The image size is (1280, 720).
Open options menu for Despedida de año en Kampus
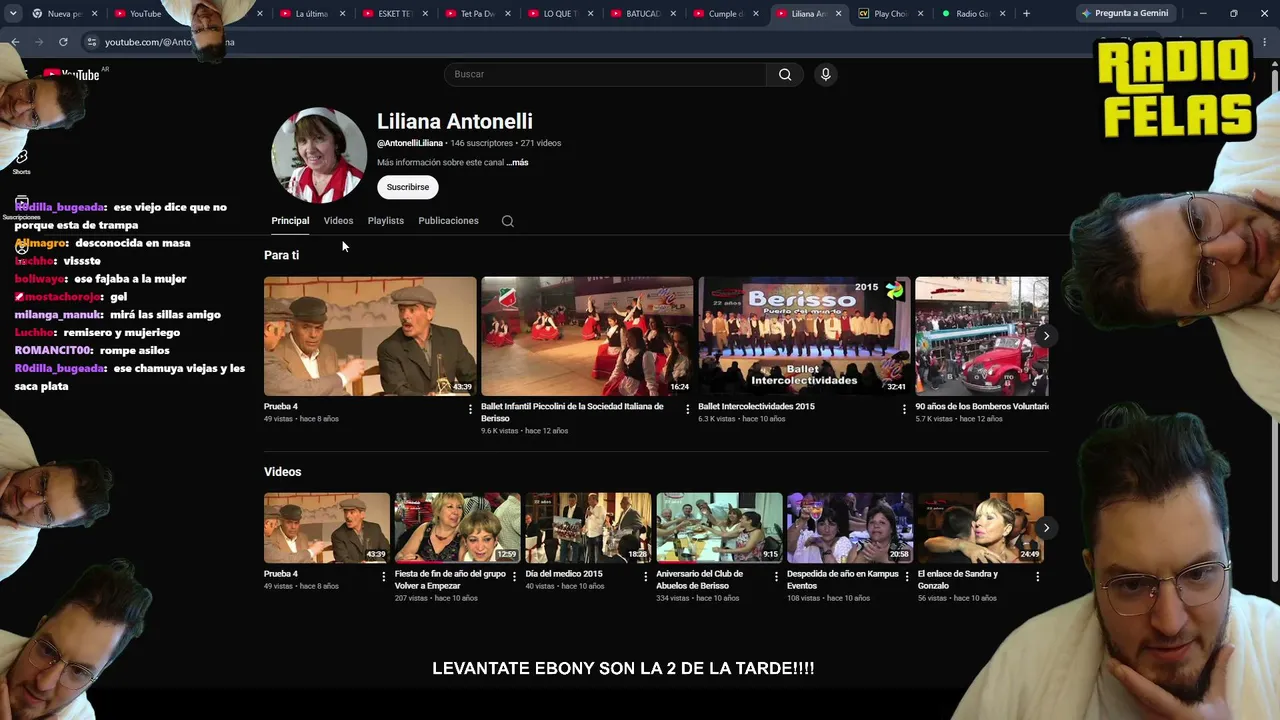(x=907, y=576)
